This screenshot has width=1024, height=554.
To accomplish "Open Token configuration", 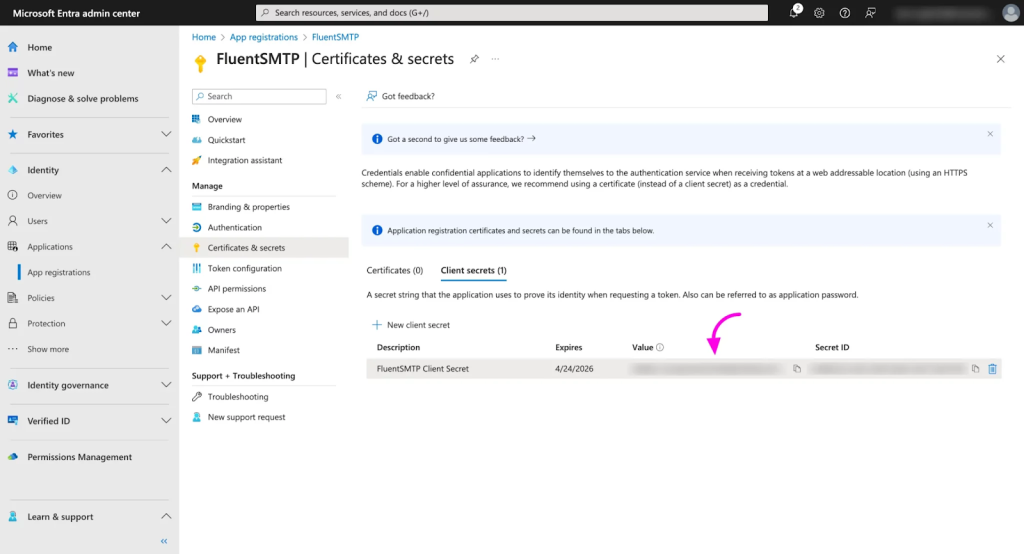I will point(244,268).
